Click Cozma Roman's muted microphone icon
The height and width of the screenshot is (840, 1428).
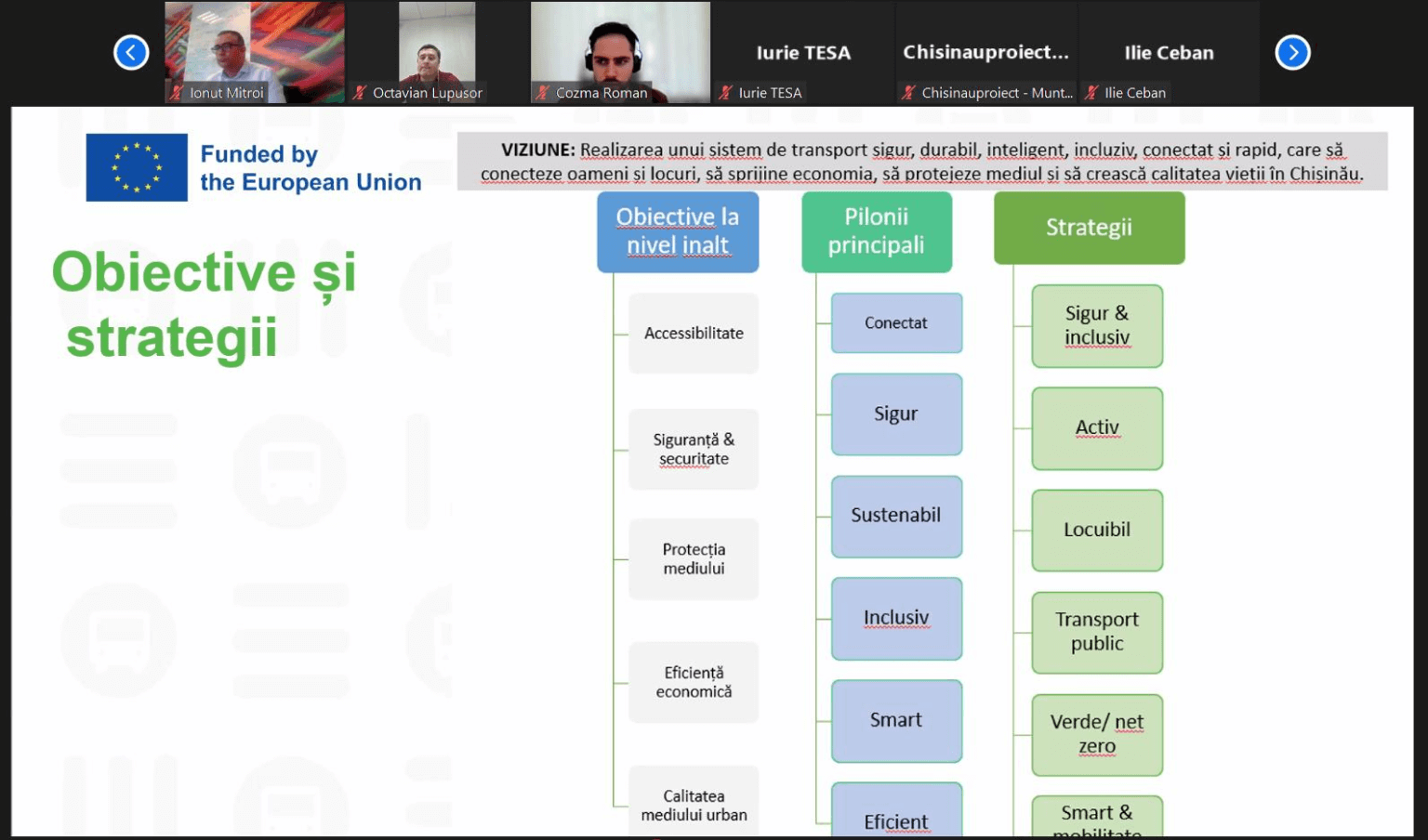point(542,93)
